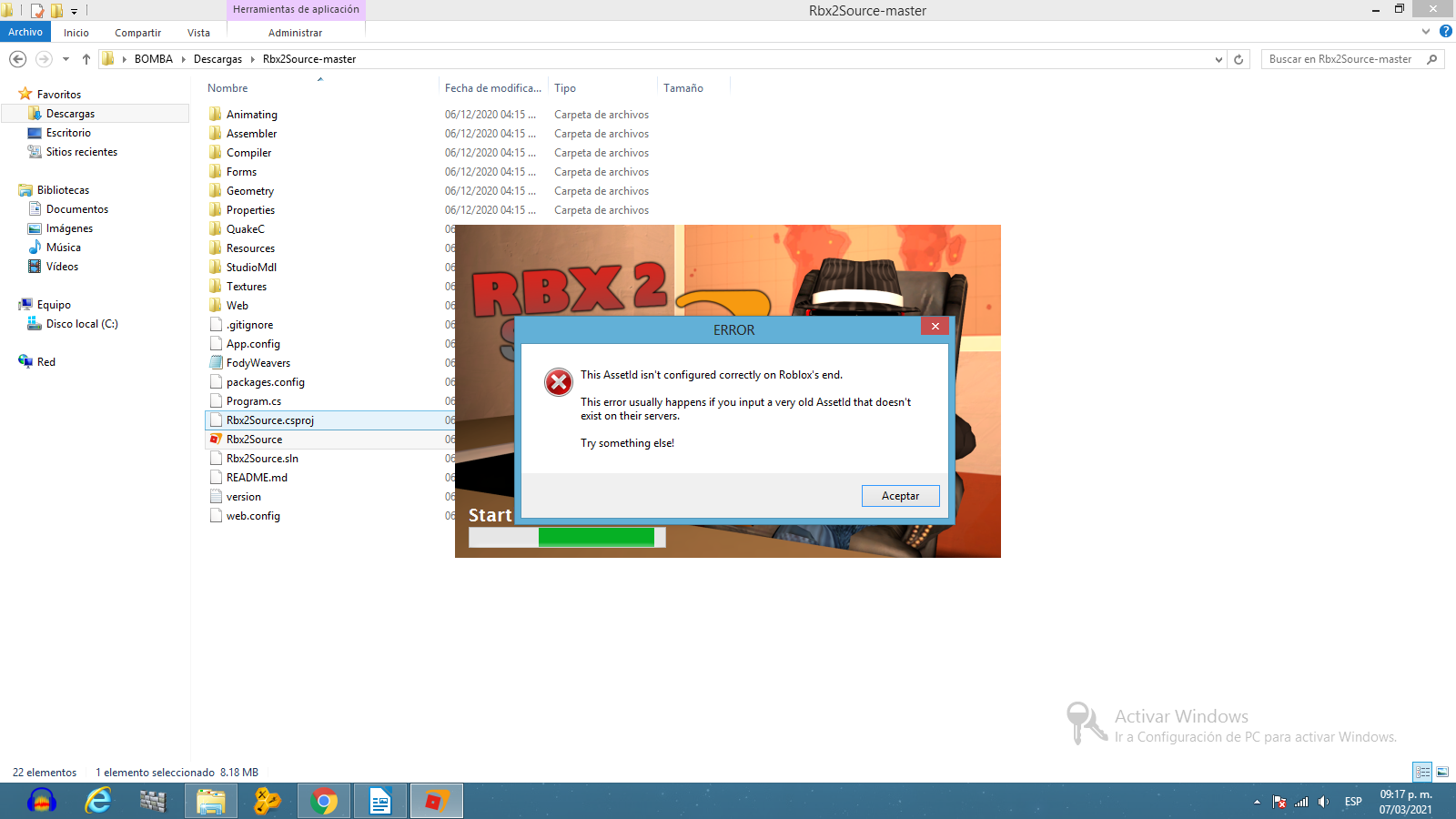The image size is (1456, 819).
Task: Open the Archivo menu
Action: [x=25, y=32]
